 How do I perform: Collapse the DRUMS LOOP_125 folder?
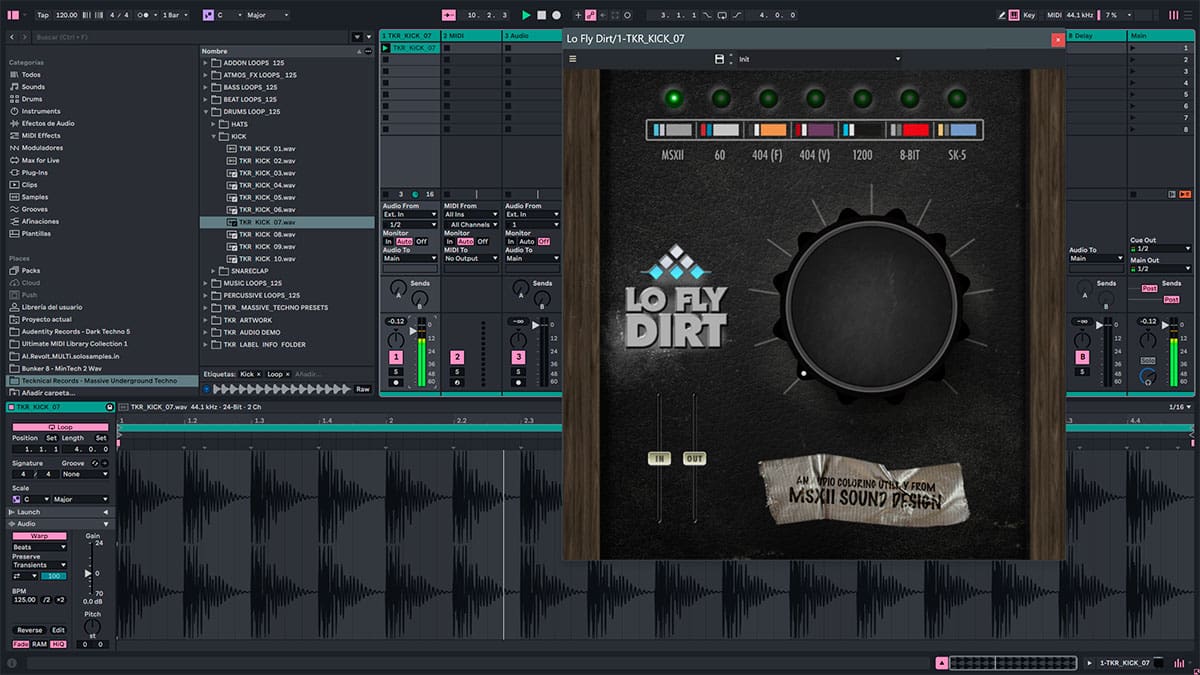206,112
